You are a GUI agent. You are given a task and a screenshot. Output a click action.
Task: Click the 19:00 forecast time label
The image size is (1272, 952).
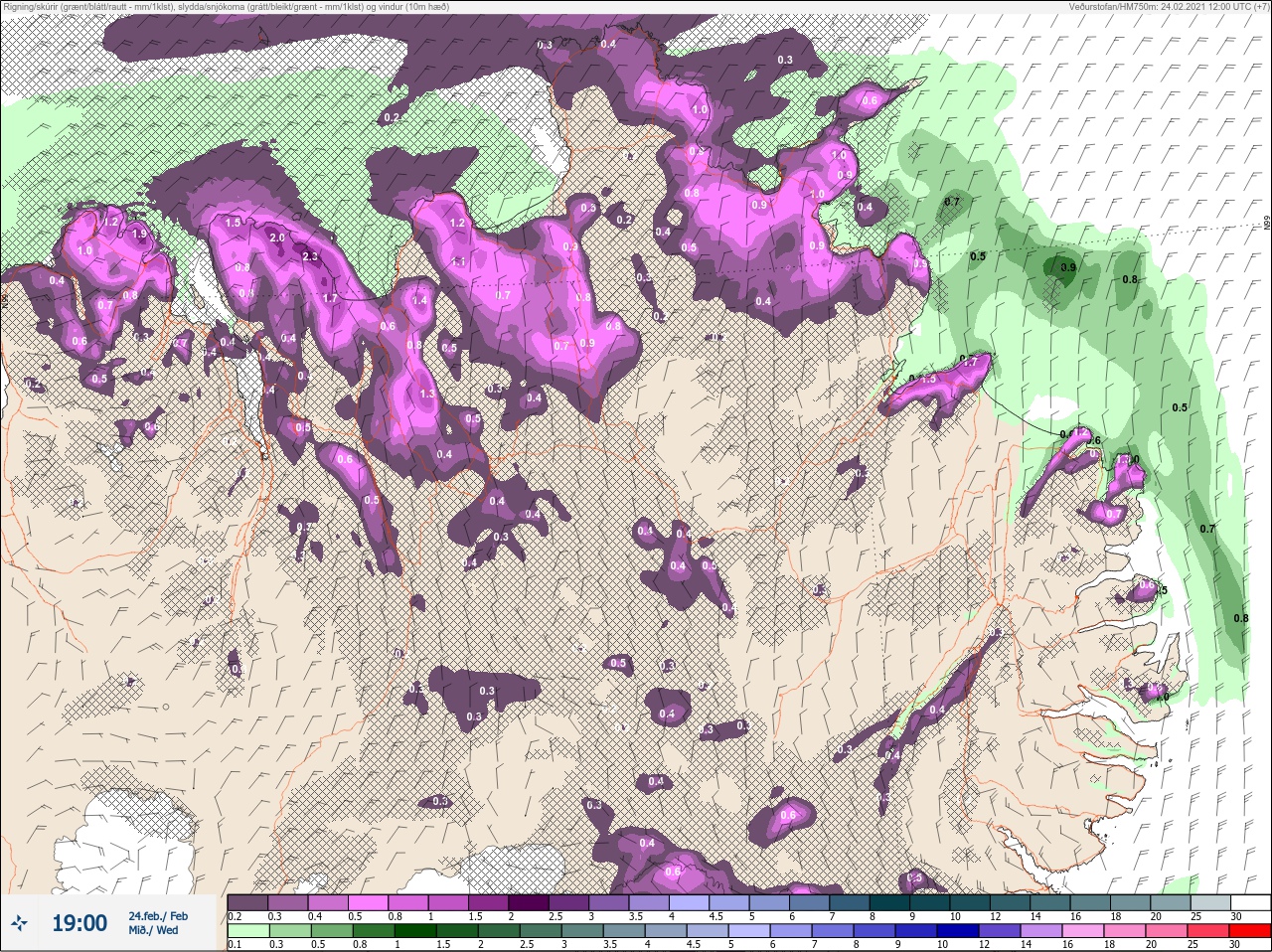(79, 924)
